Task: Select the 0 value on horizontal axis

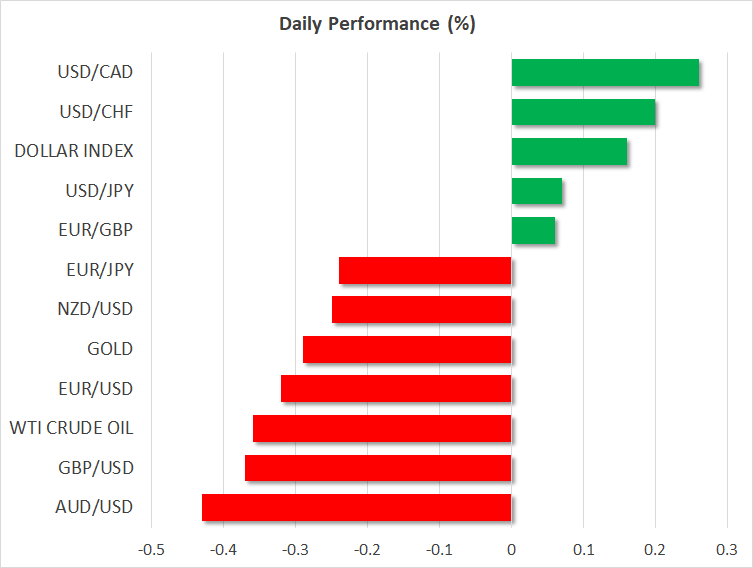Action: 511,549
